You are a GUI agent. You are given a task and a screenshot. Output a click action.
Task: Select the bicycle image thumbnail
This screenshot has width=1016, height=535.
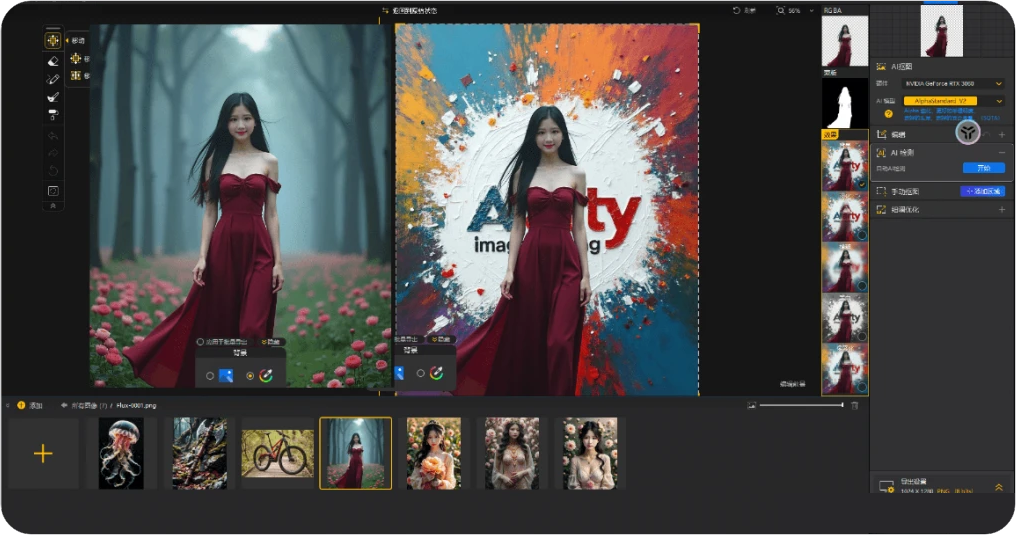pyautogui.click(x=277, y=453)
